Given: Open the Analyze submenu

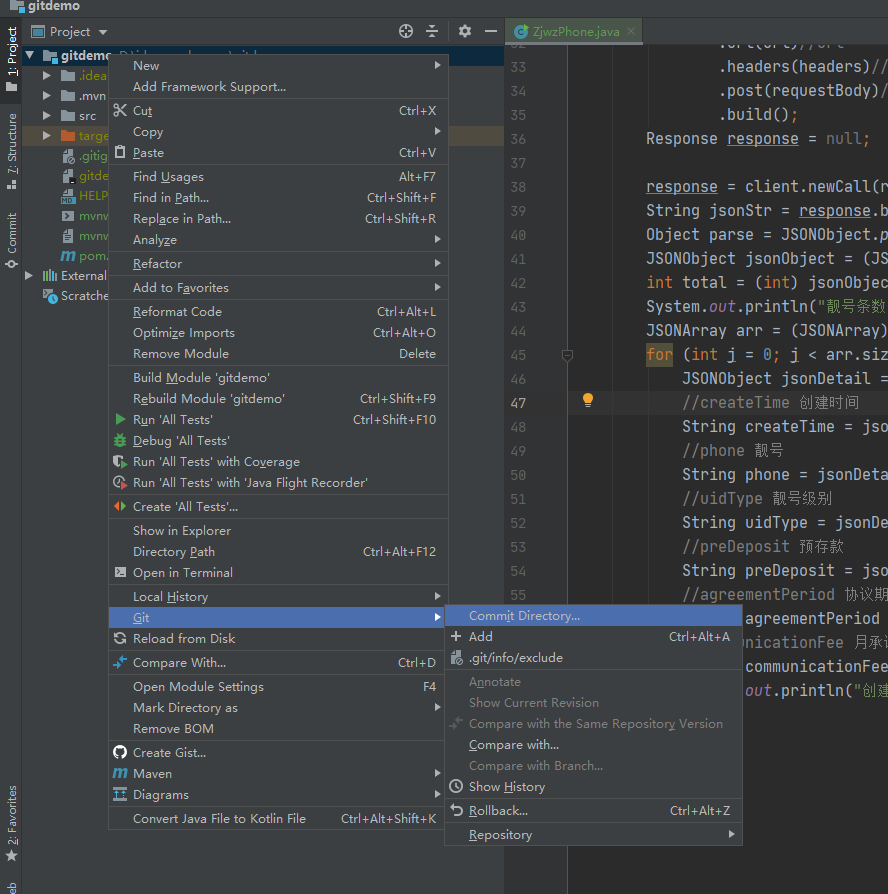Looking at the screenshot, I should tap(278, 240).
